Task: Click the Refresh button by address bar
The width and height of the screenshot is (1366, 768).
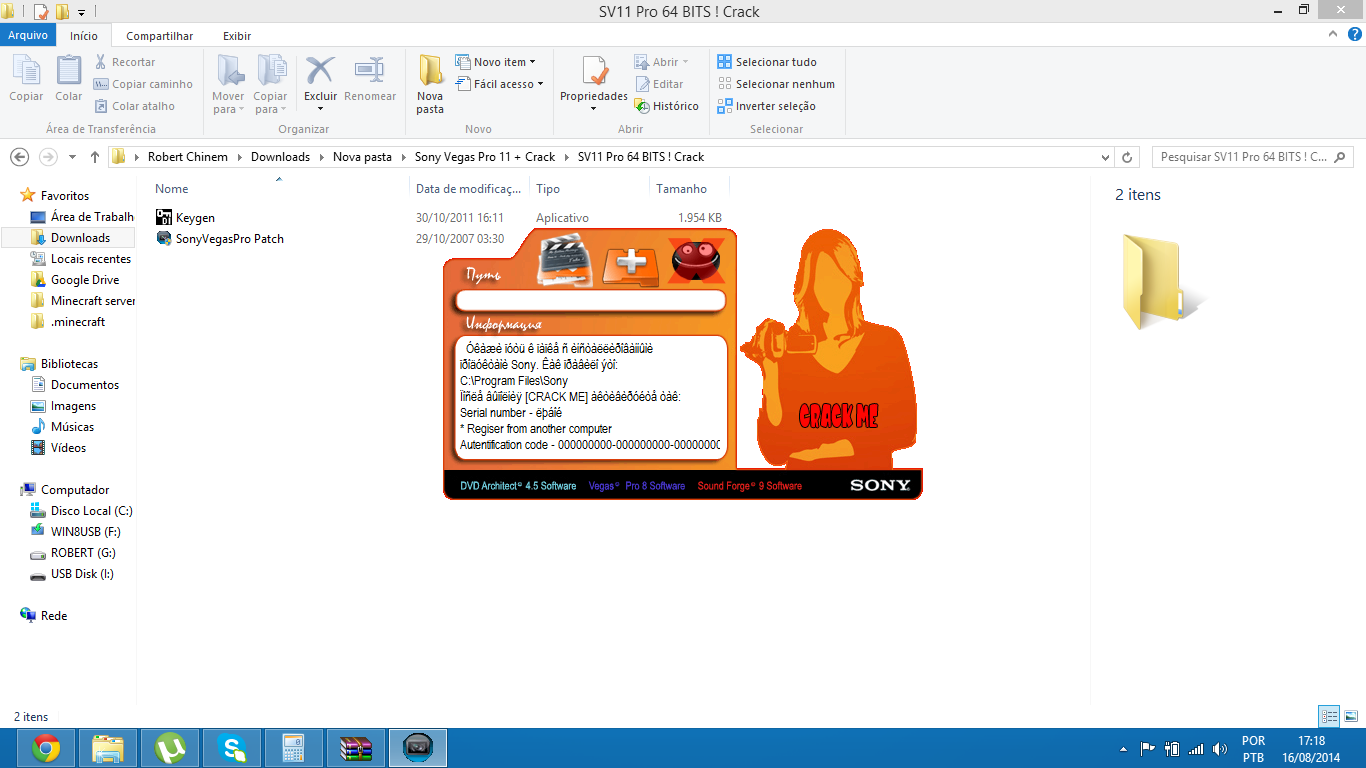Action: tap(1128, 157)
